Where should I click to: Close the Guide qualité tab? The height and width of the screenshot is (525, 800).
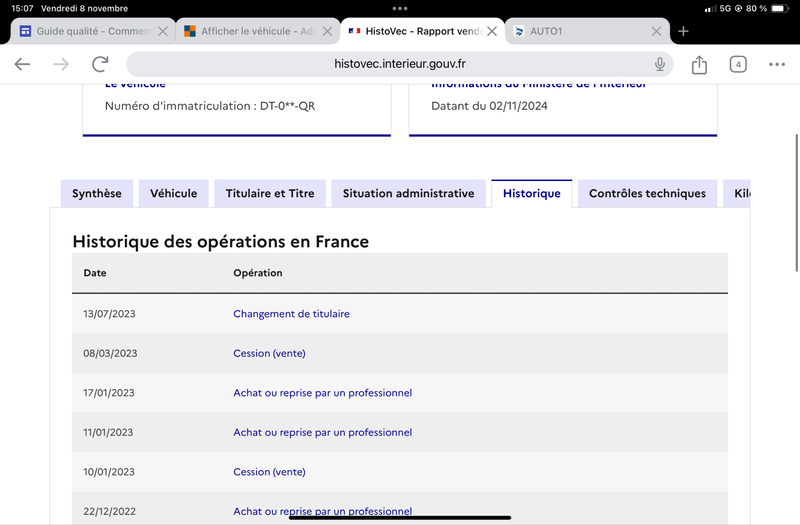[x=163, y=32]
